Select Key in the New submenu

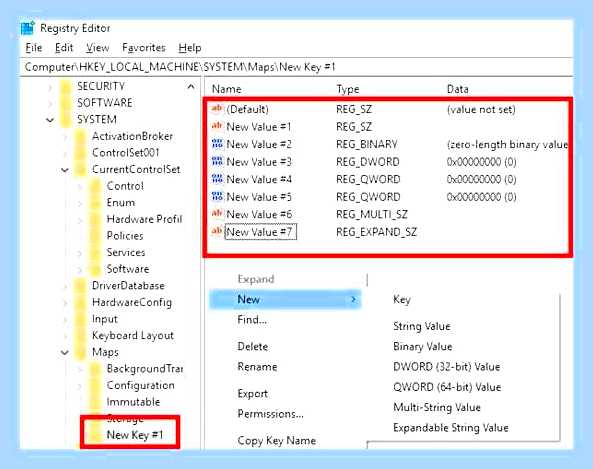(x=402, y=300)
